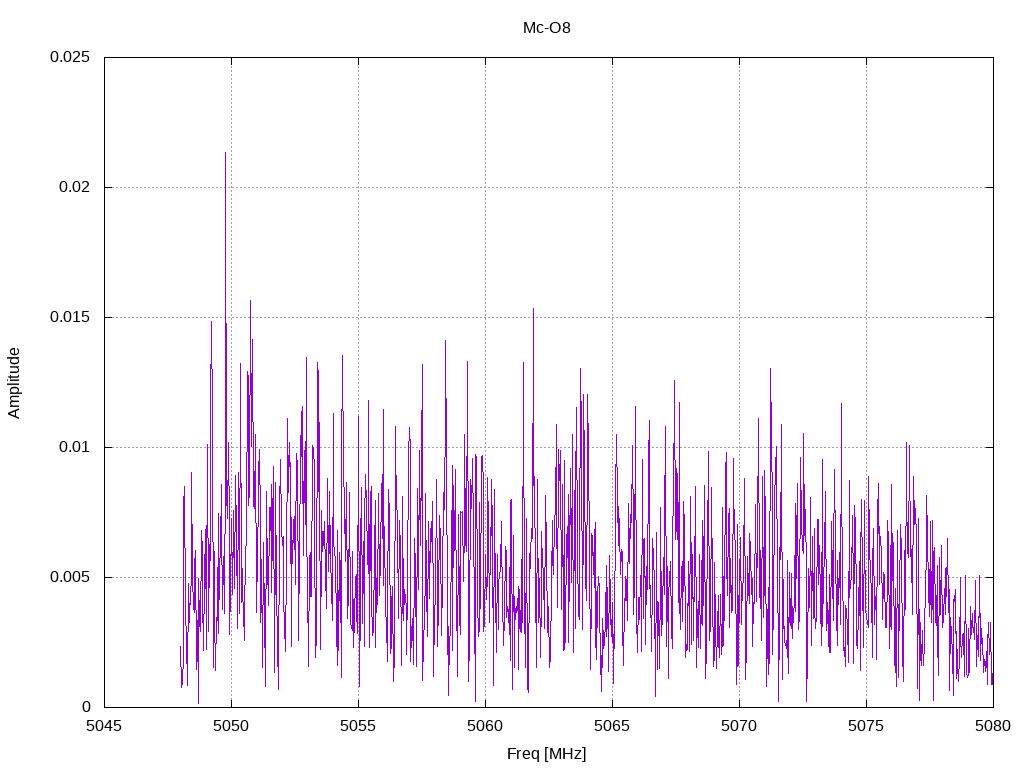Click the 5045 x-axis tick label
The width and height of the screenshot is (1024, 768).
[x=104, y=726]
